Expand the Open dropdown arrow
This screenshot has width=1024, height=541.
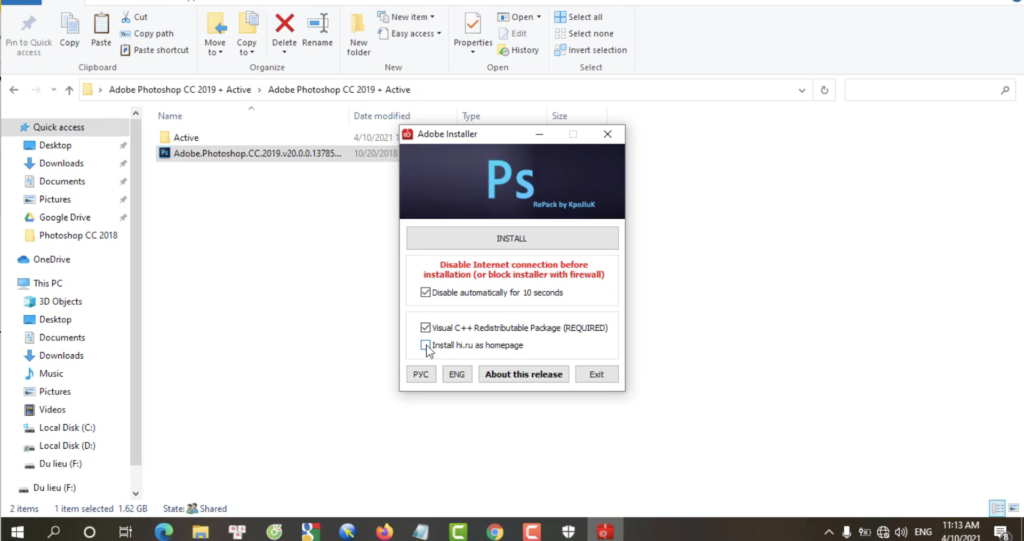point(539,17)
